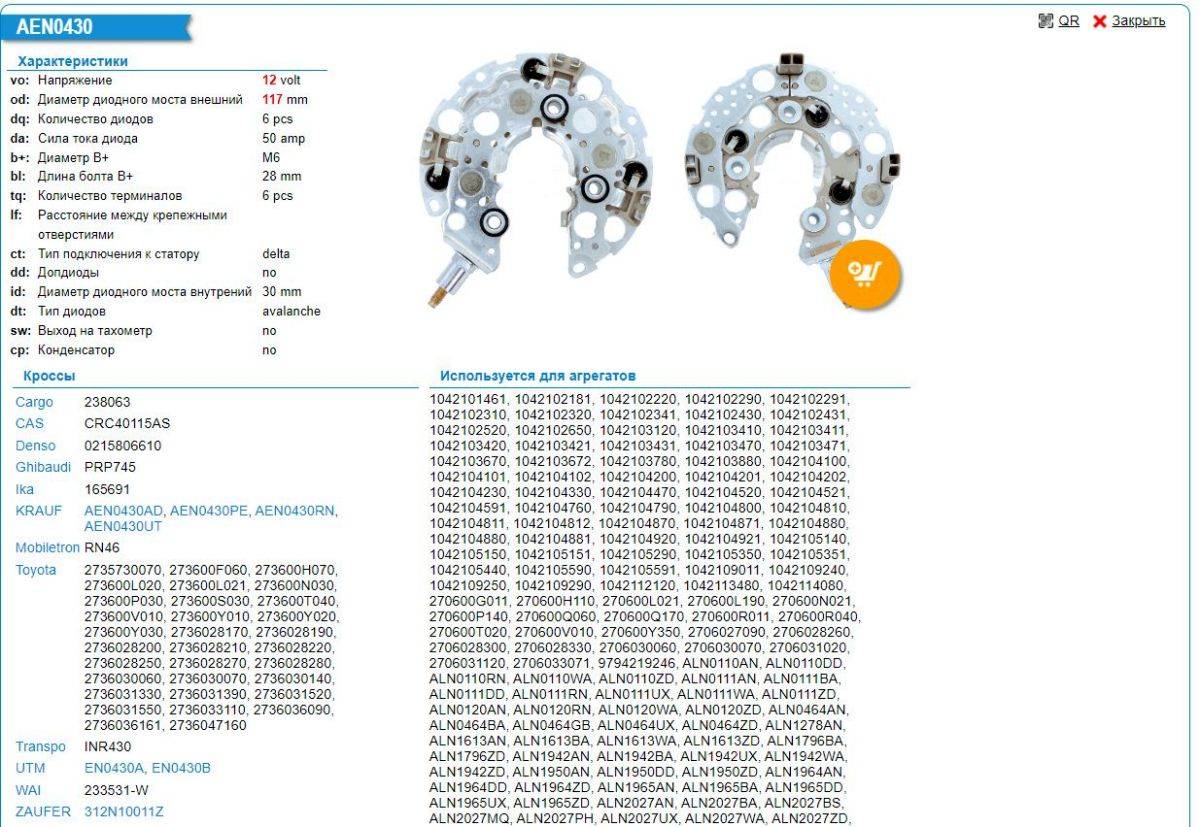
Task: Click the Кроссы section heading
Action: 49,376
